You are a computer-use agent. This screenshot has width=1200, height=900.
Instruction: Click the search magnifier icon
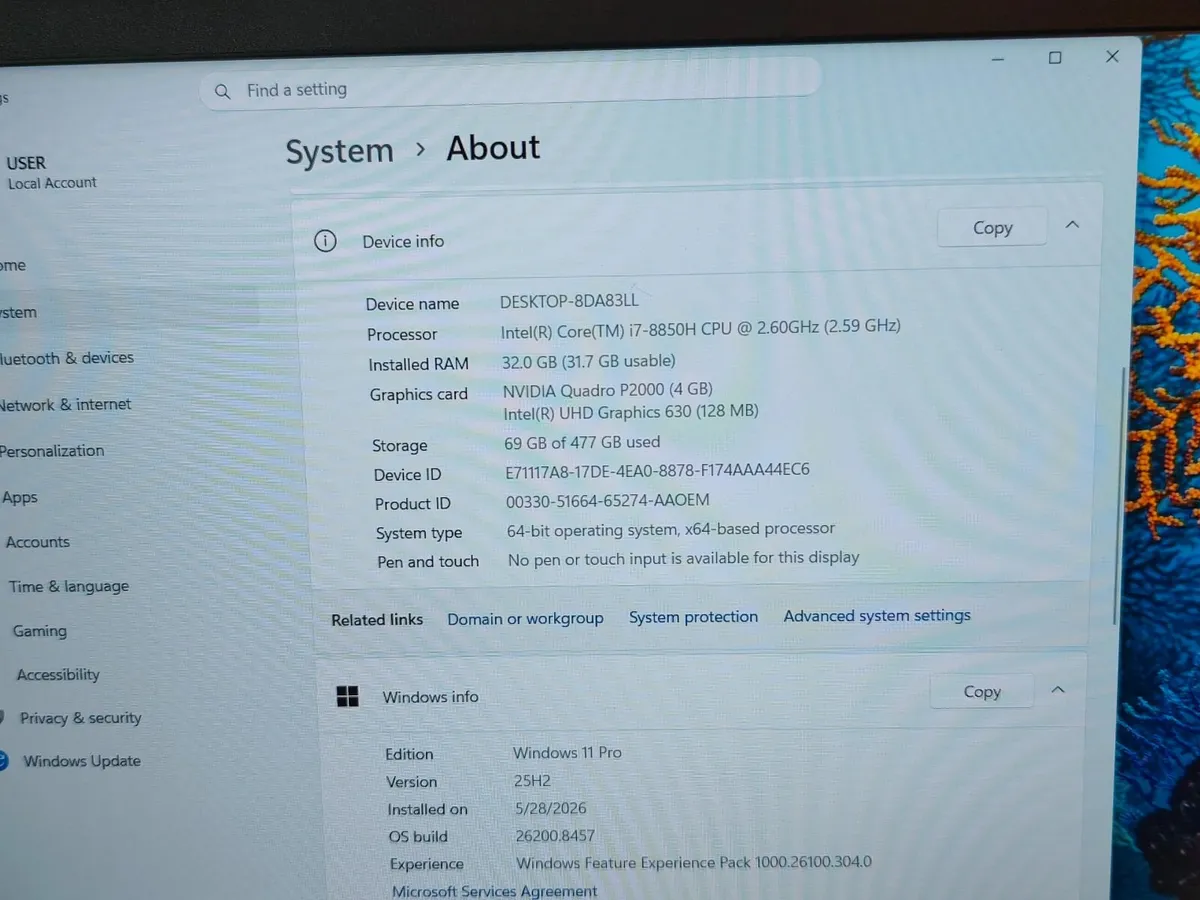point(223,91)
